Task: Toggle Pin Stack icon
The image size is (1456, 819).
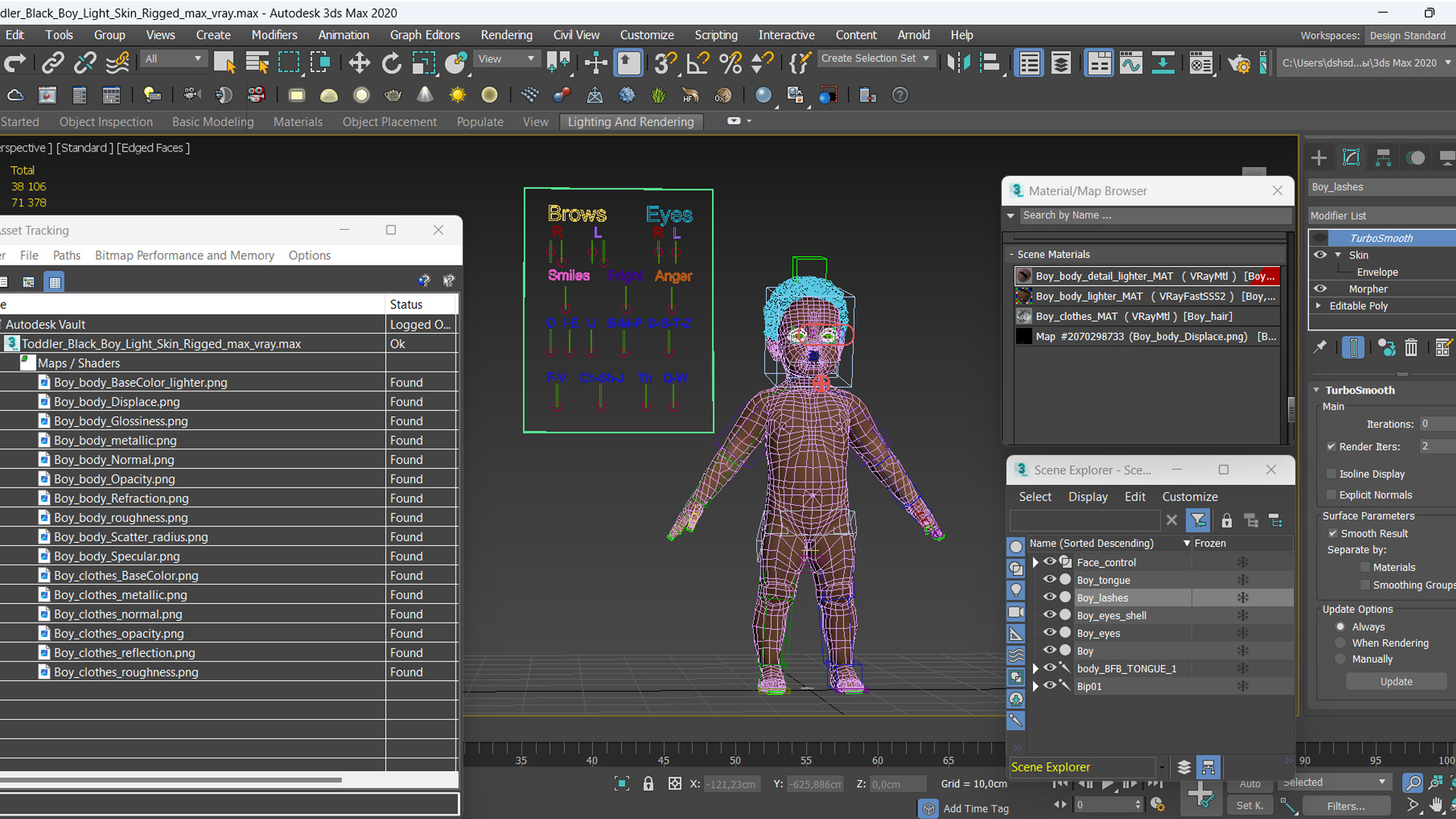Action: pyautogui.click(x=1320, y=347)
